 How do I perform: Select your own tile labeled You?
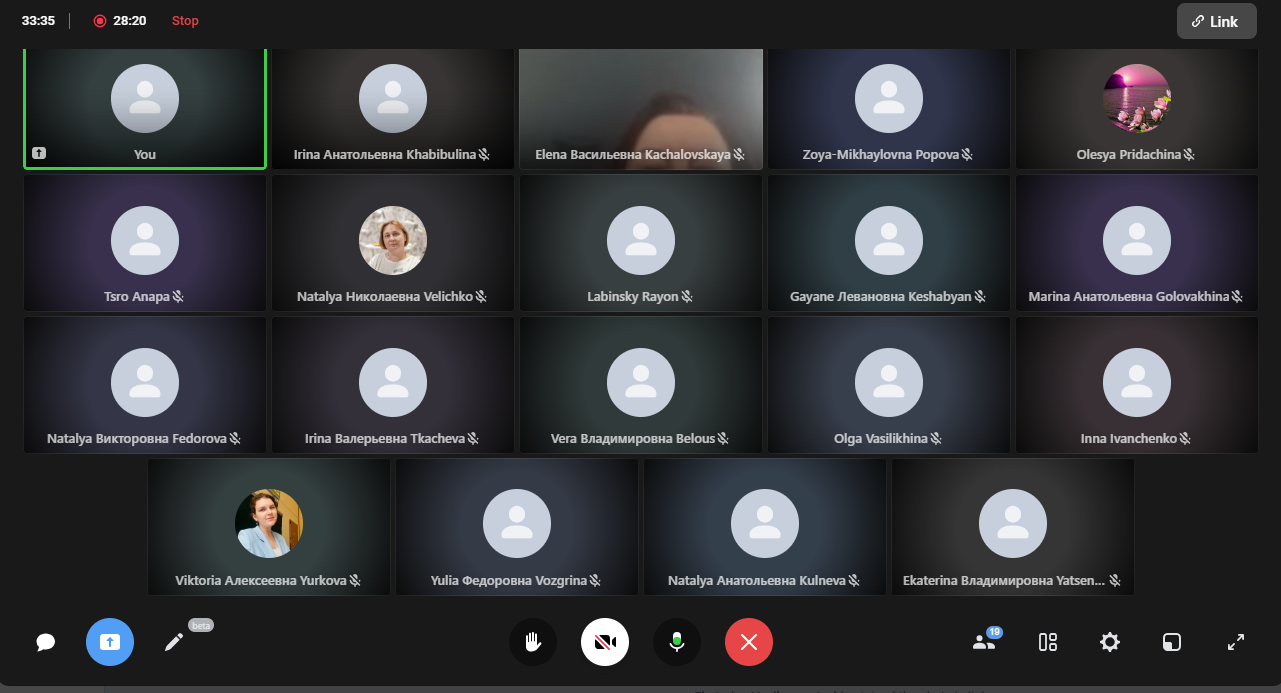(x=145, y=108)
